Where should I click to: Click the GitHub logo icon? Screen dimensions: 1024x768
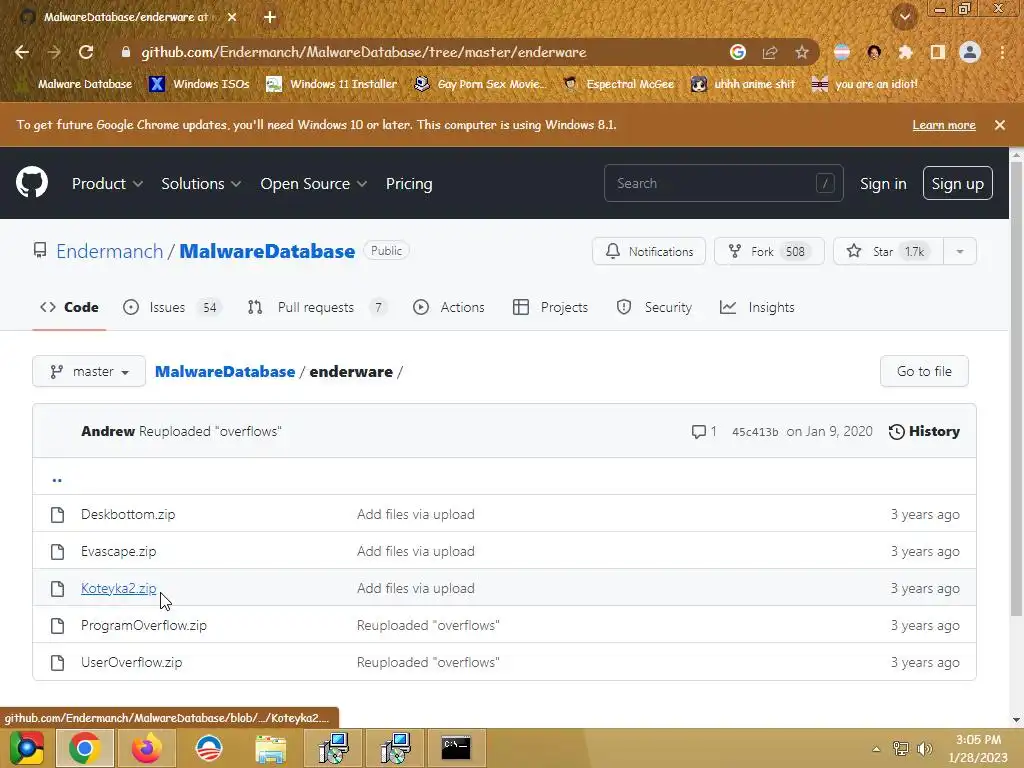point(32,183)
